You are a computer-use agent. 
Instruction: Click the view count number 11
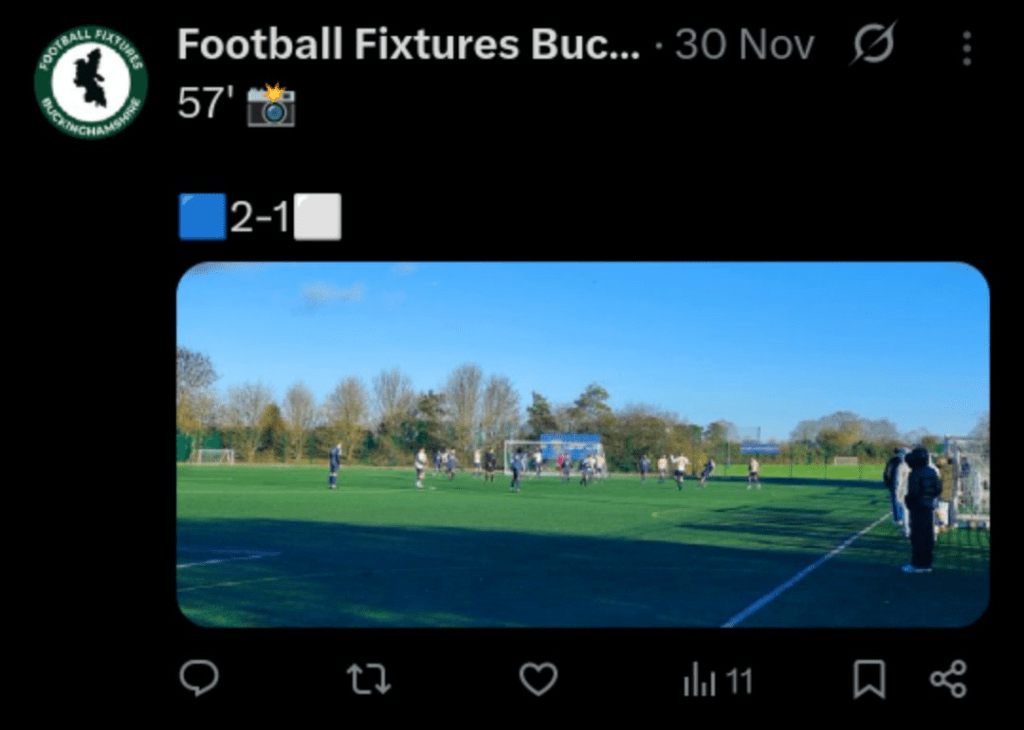739,682
